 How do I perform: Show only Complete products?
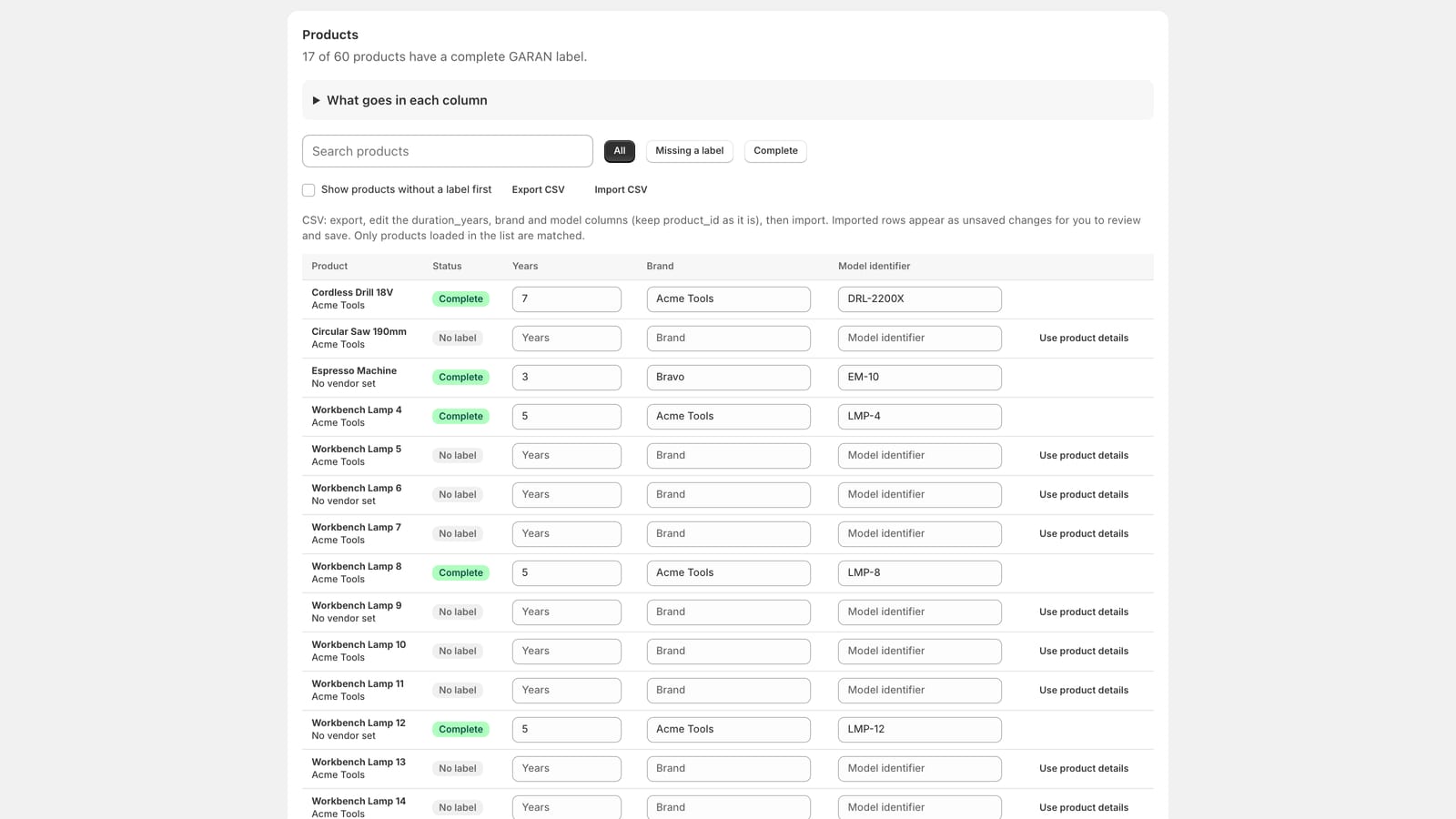coord(775,151)
